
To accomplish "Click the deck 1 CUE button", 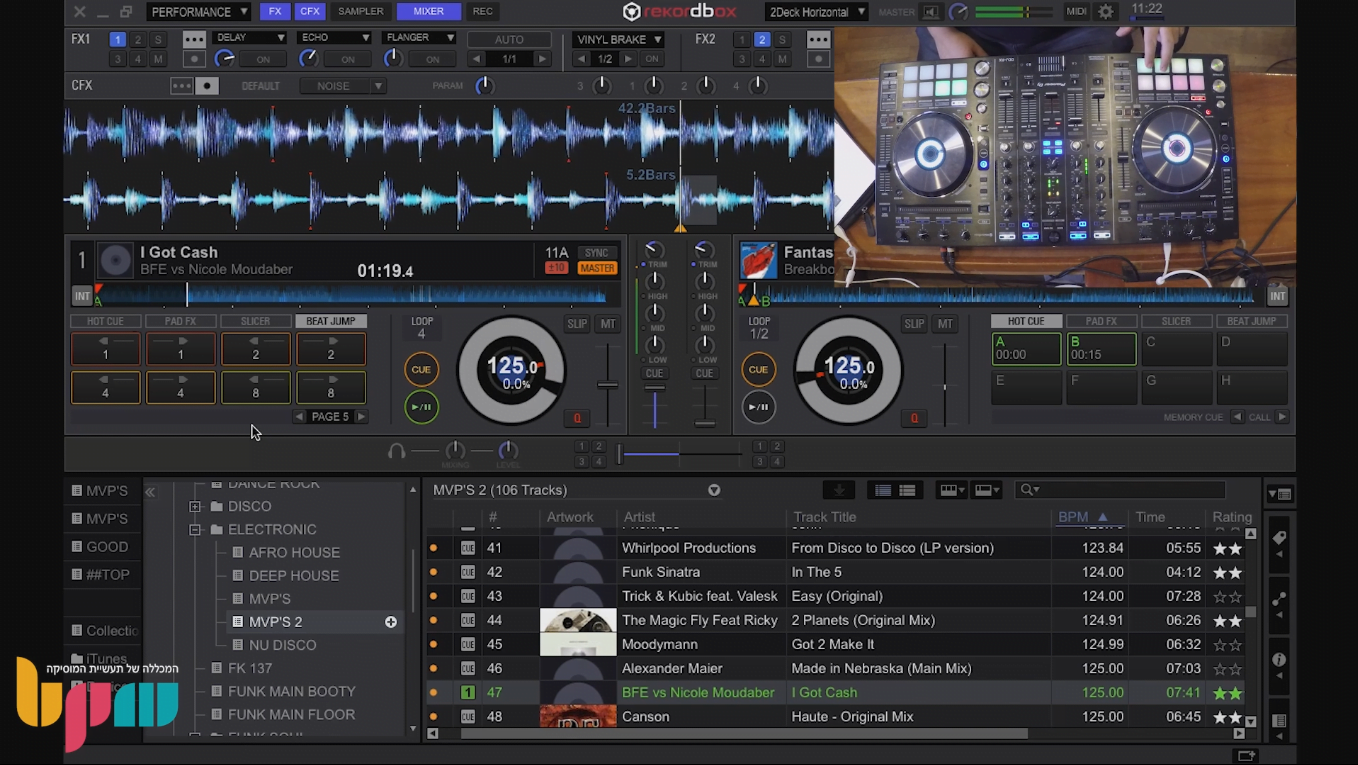I will pos(421,370).
